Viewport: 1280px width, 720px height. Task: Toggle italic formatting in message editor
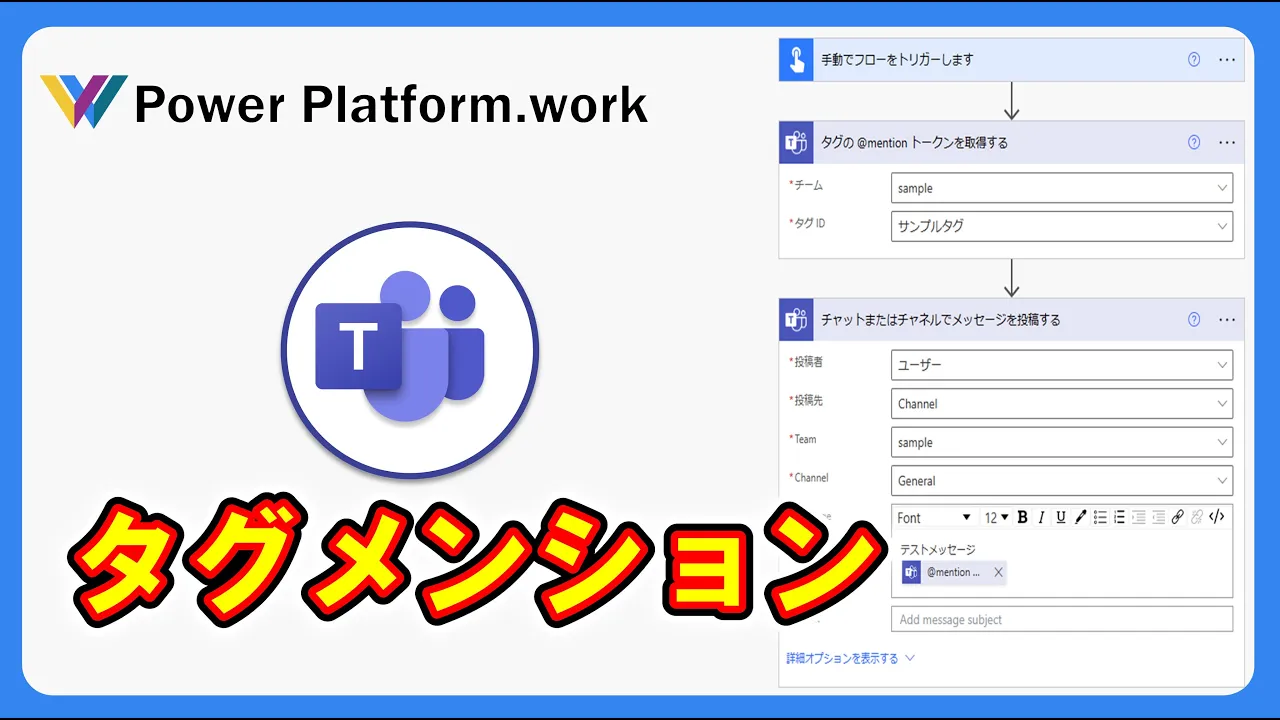pos(1041,517)
